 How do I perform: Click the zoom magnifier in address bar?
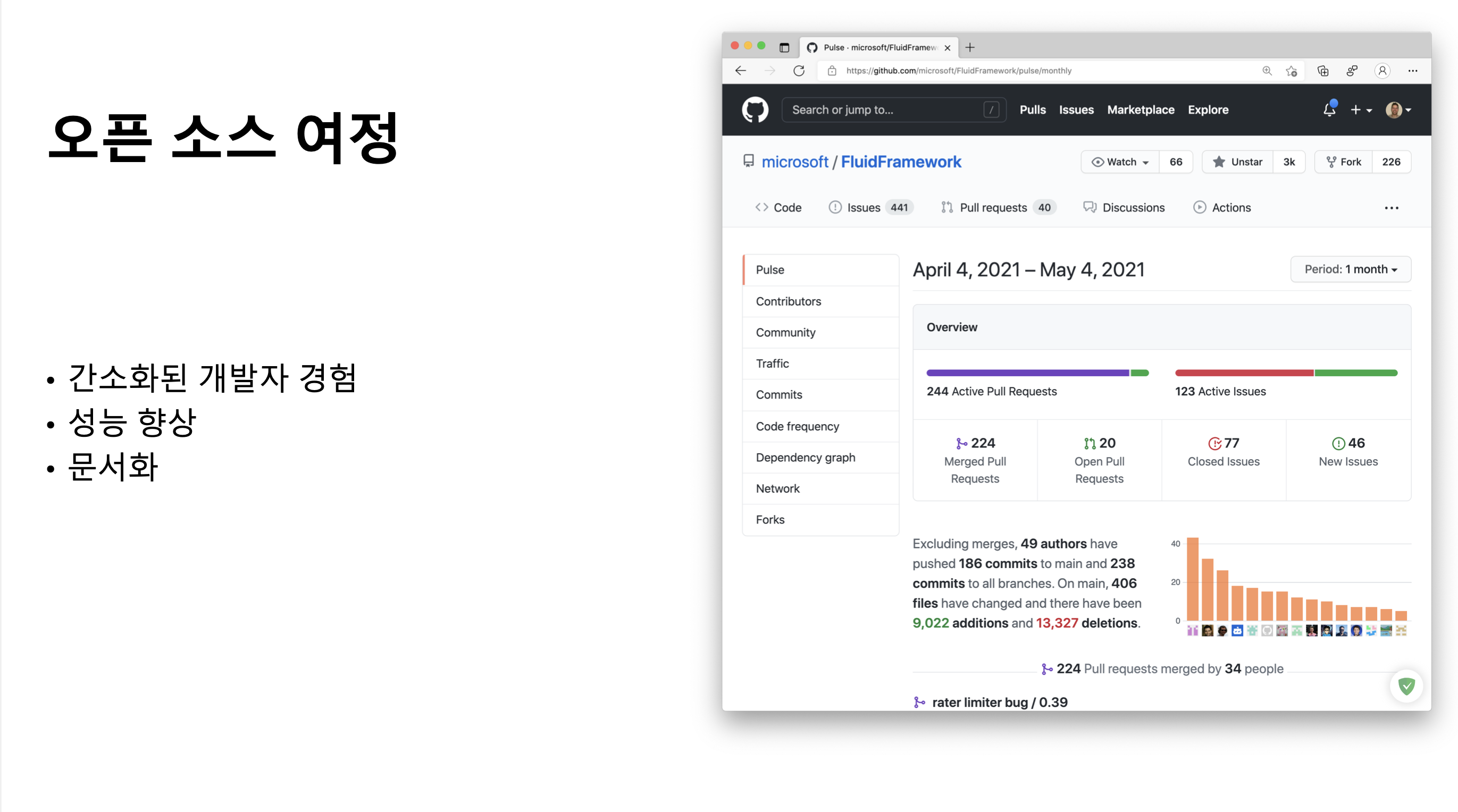(1267, 71)
